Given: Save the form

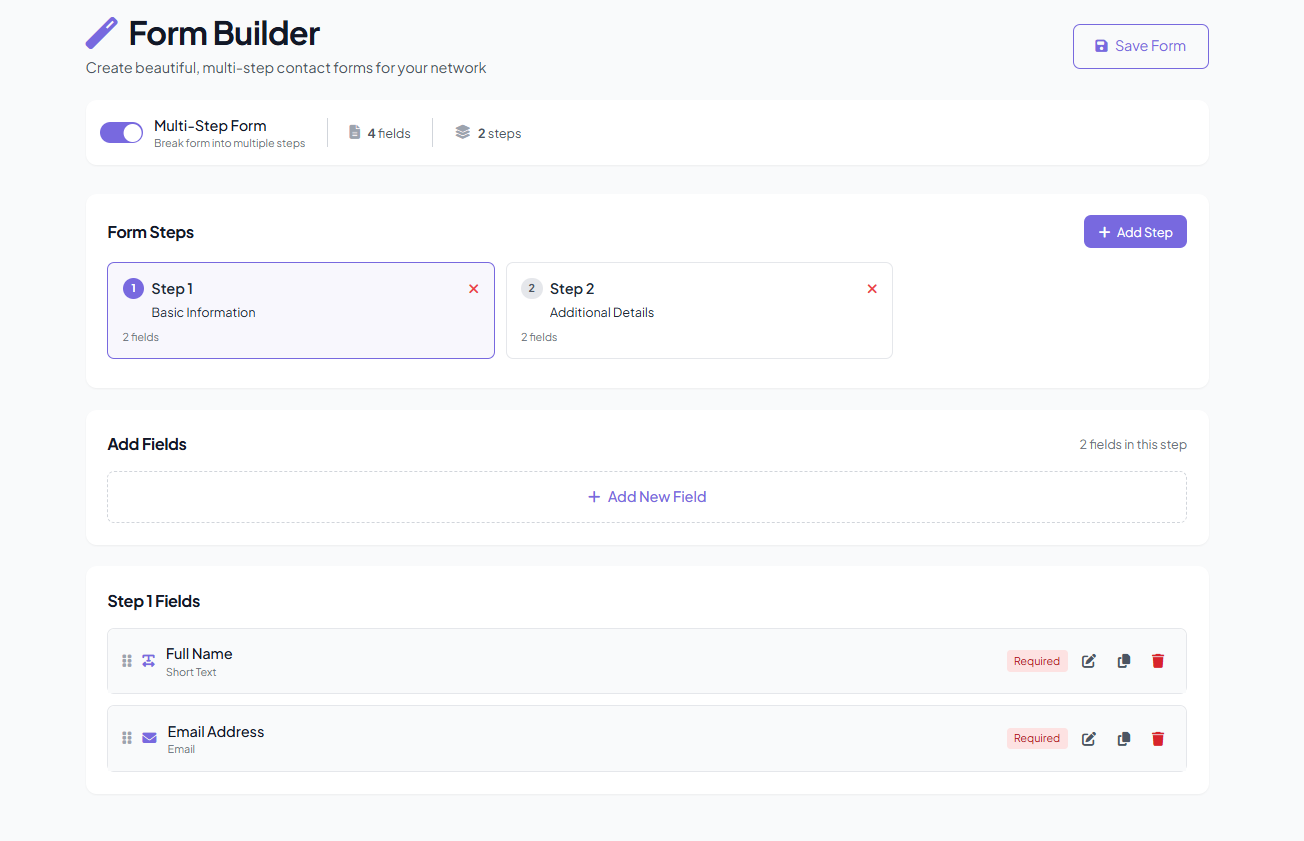Looking at the screenshot, I should pyautogui.click(x=1140, y=46).
